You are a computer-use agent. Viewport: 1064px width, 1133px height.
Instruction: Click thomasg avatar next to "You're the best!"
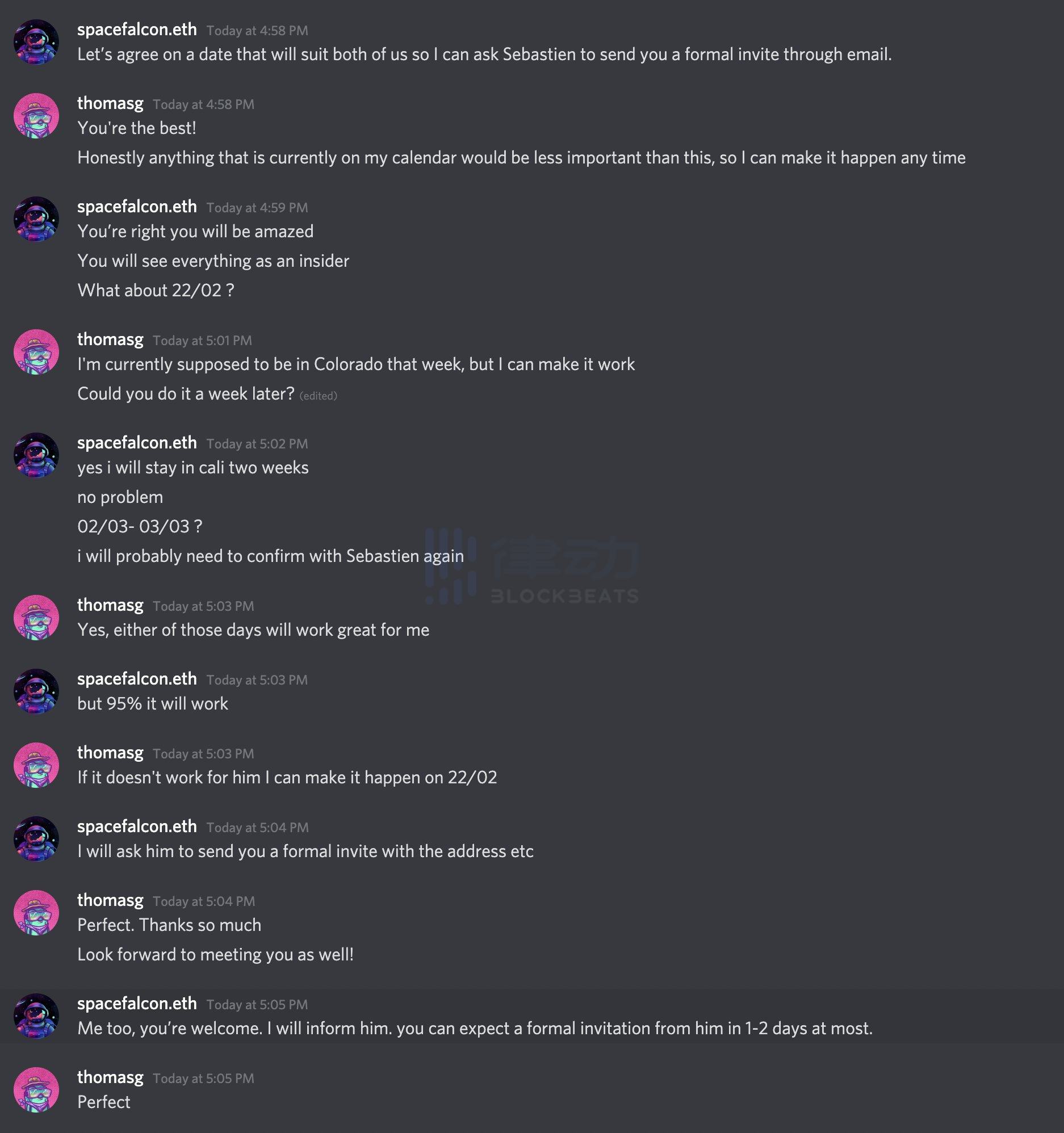(36, 116)
